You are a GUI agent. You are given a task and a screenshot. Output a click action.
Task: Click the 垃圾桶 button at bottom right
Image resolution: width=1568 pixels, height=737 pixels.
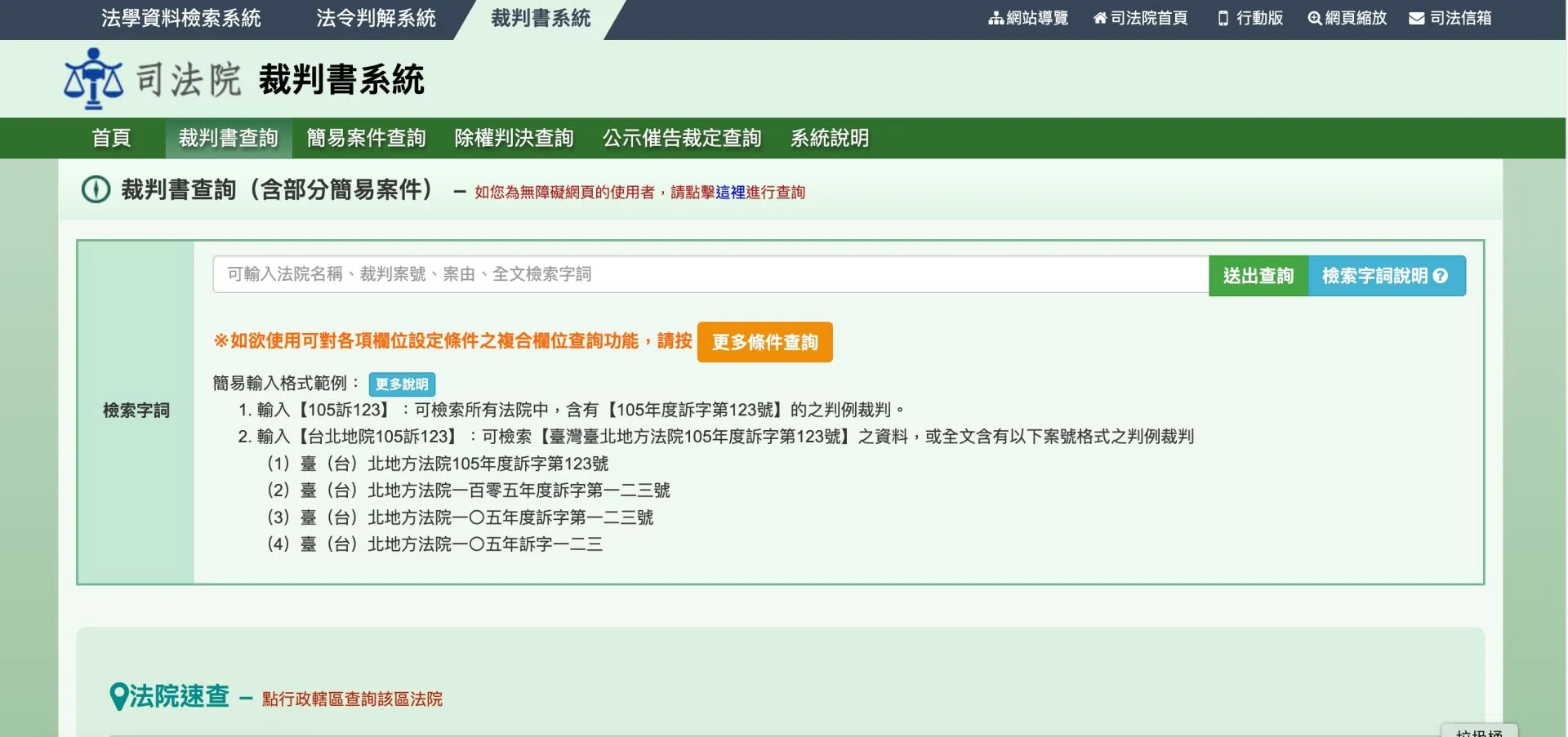point(1480,732)
